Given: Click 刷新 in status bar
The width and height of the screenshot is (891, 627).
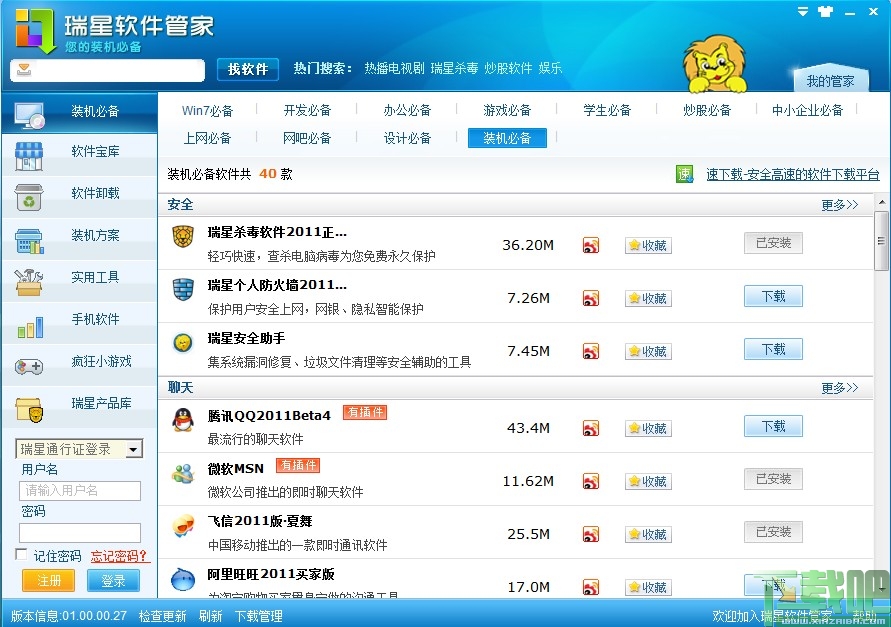Looking at the screenshot, I should tap(211, 616).
